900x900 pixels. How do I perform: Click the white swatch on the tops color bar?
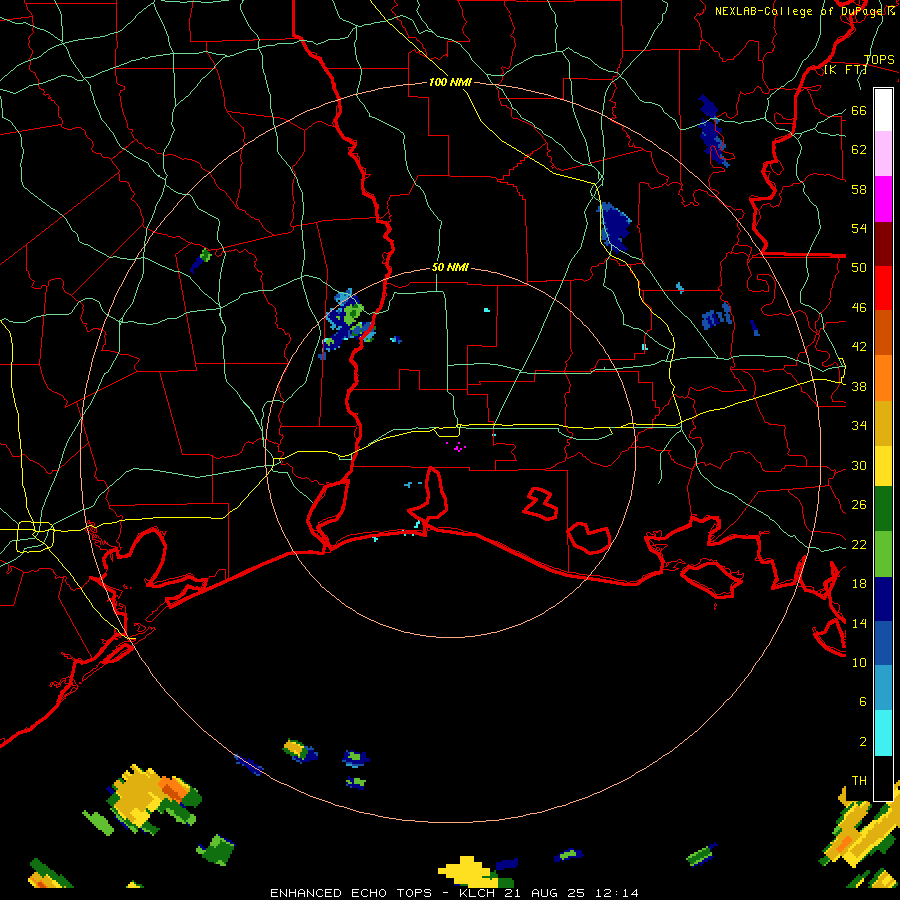pyautogui.click(x=883, y=110)
